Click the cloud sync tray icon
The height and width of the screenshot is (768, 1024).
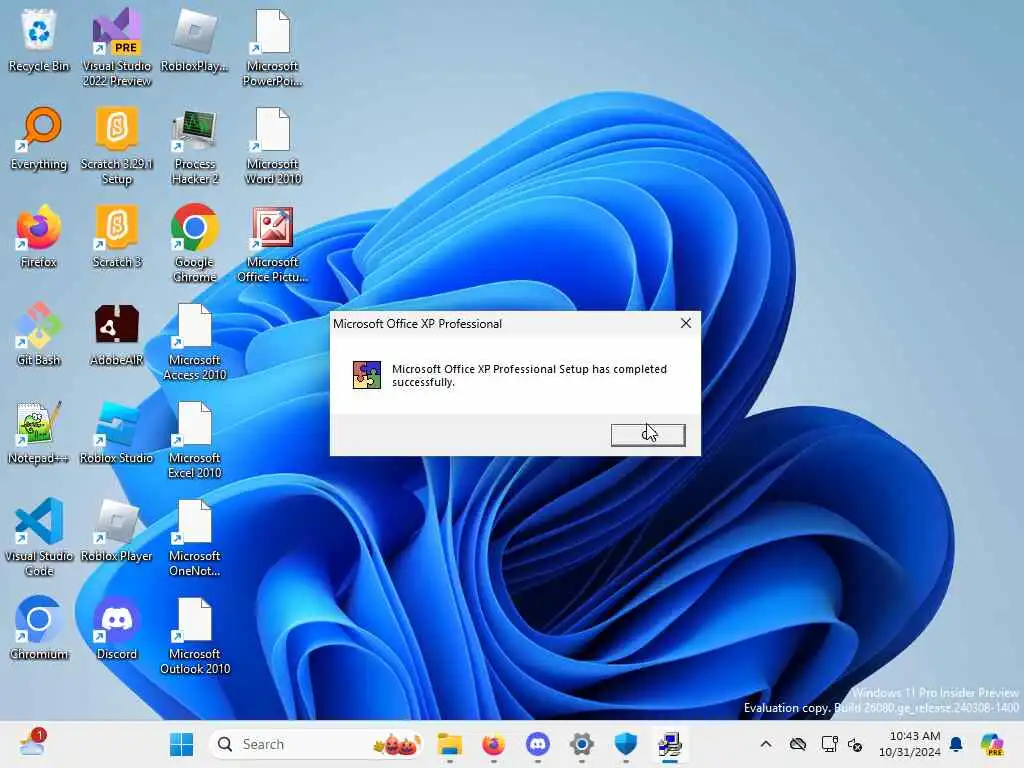797,744
